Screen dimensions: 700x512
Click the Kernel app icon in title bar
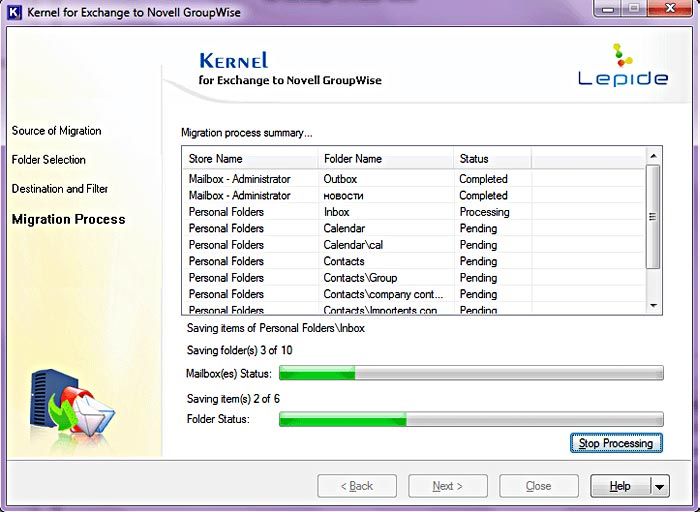click(x=14, y=12)
